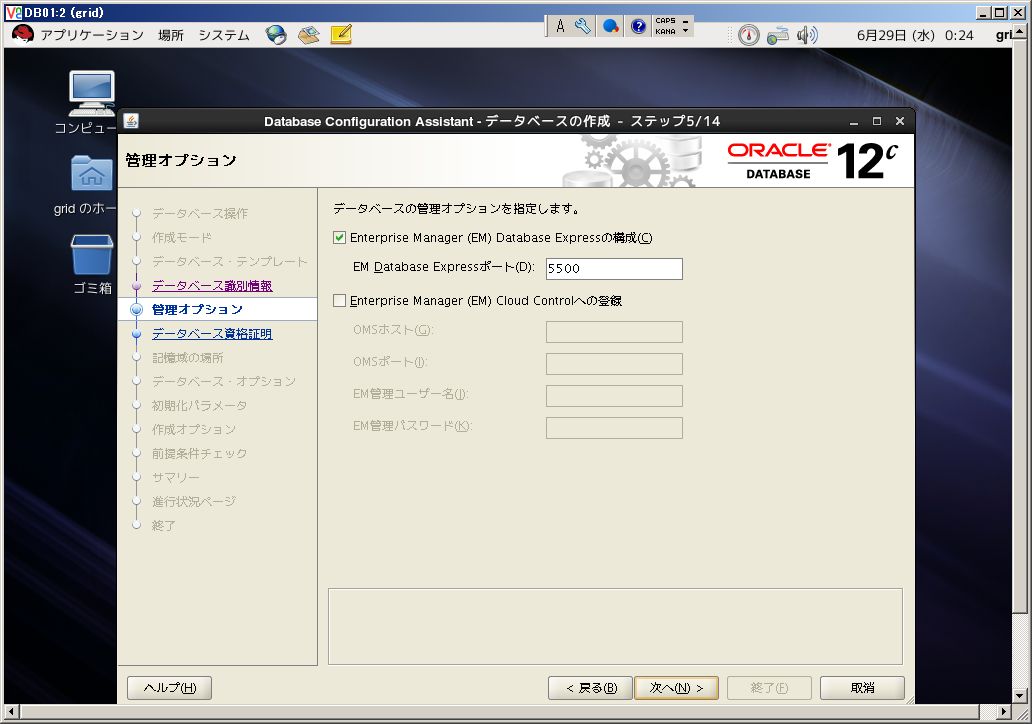Open the input method help question icon
Image resolution: width=1032 pixels, height=724 pixels.
pyautogui.click(x=638, y=26)
